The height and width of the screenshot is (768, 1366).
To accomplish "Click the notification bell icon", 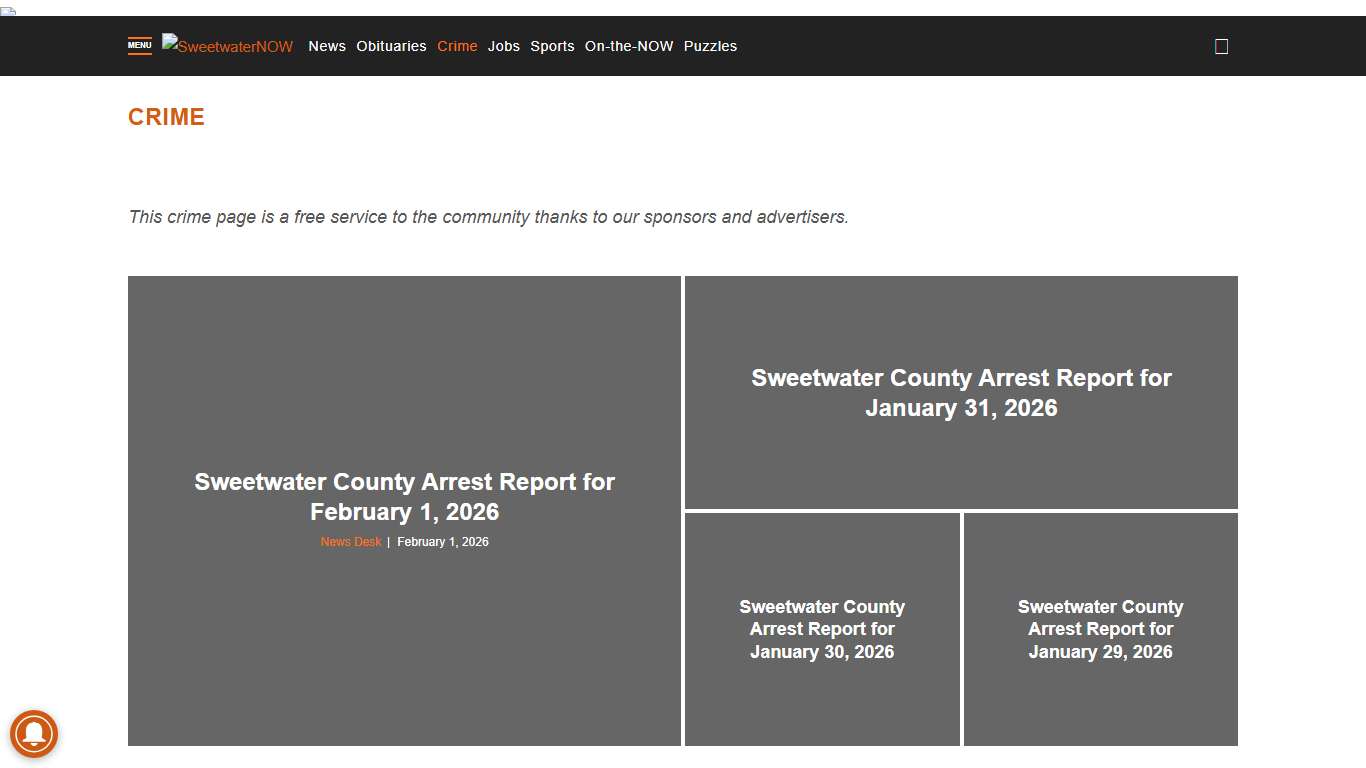I will (34, 733).
